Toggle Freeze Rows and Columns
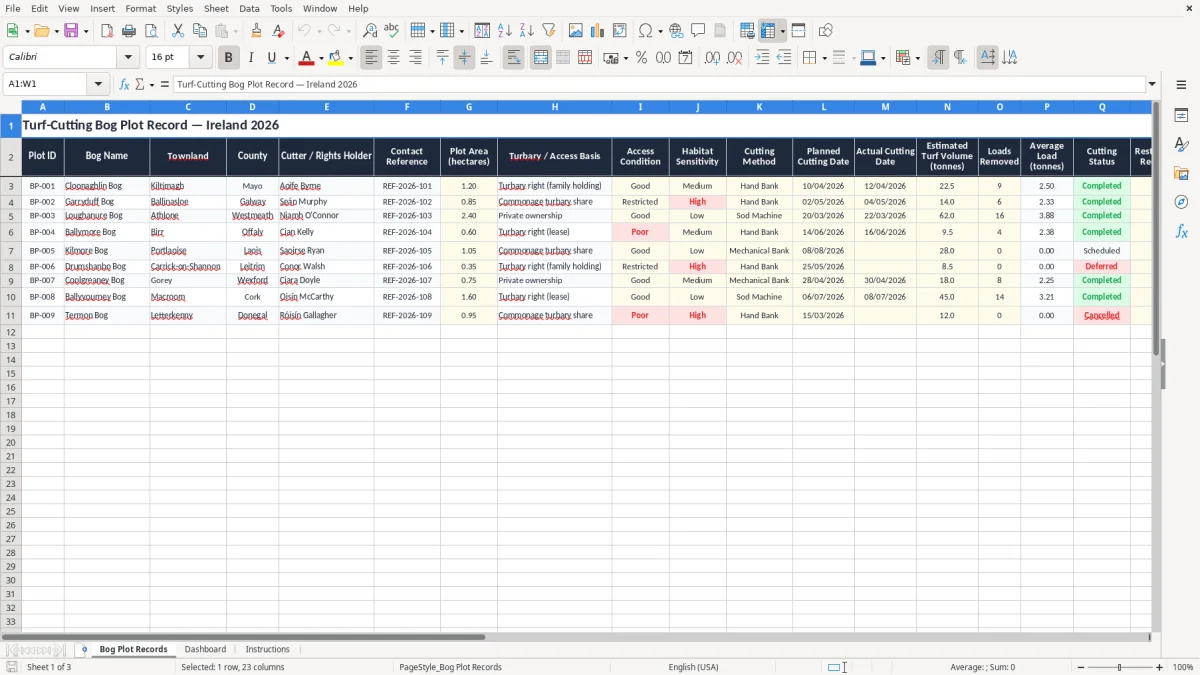1200x675 pixels. tap(768, 31)
